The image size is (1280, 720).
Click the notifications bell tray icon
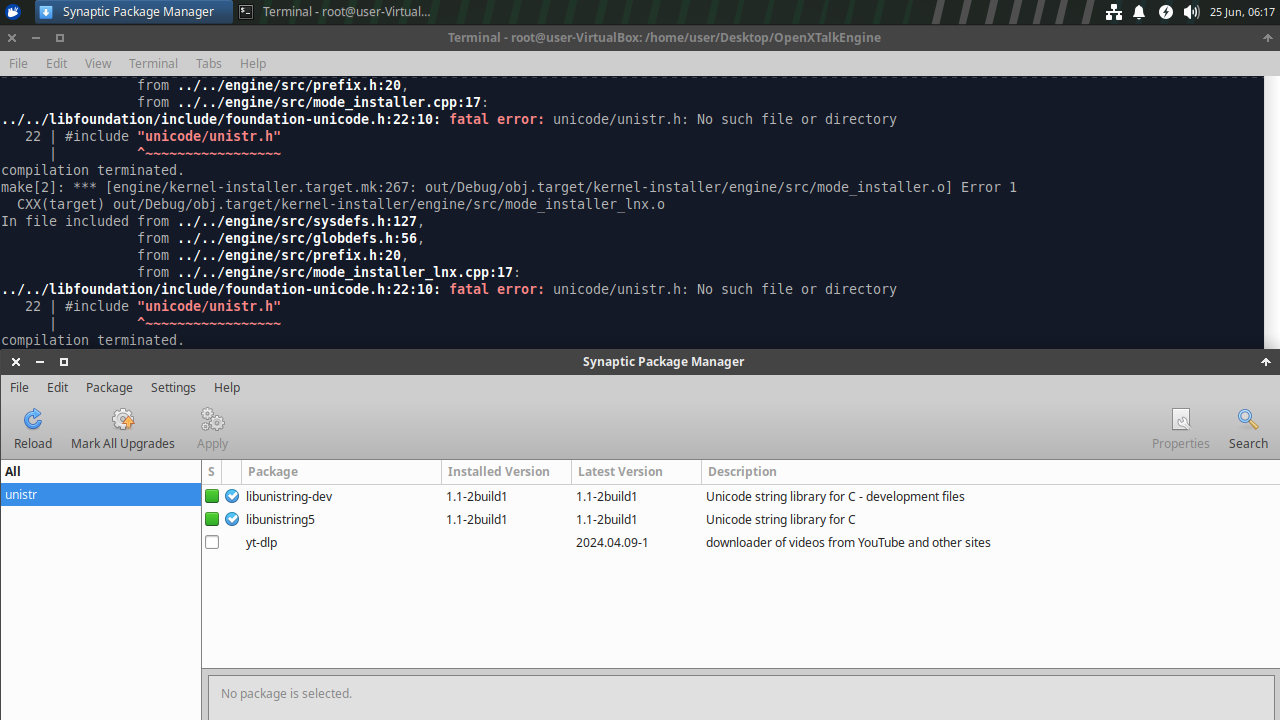(x=1139, y=12)
